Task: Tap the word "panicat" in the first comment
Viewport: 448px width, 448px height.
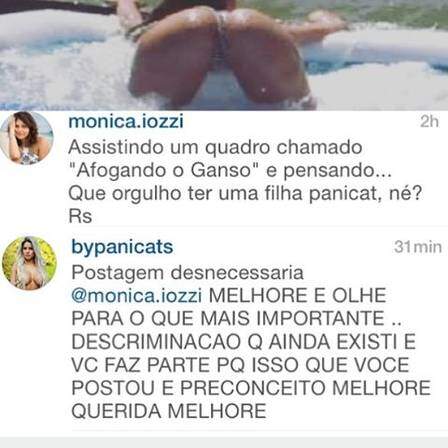Action: [x=344, y=194]
